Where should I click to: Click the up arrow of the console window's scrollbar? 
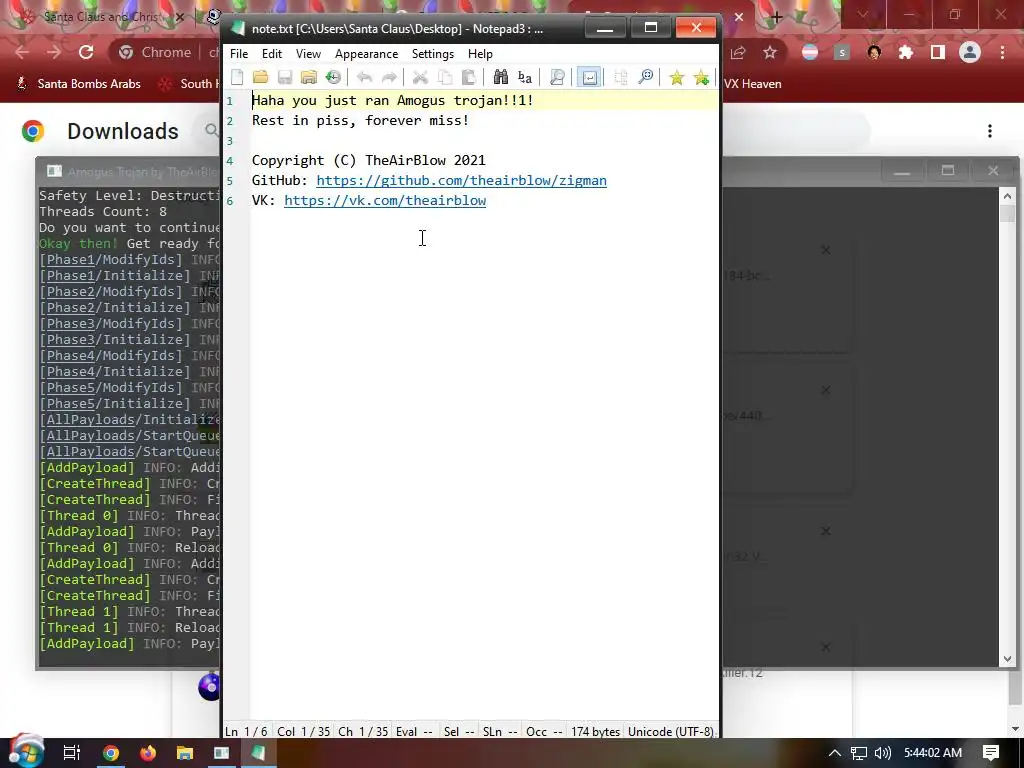(x=1007, y=195)
